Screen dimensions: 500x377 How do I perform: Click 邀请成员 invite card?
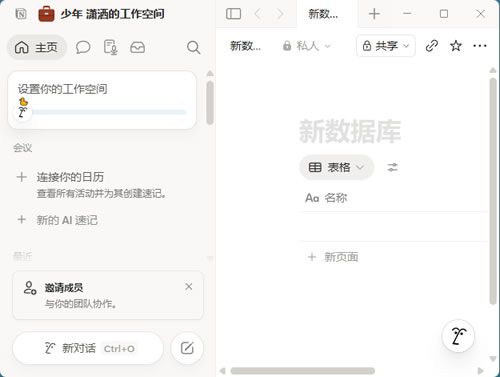108,295
